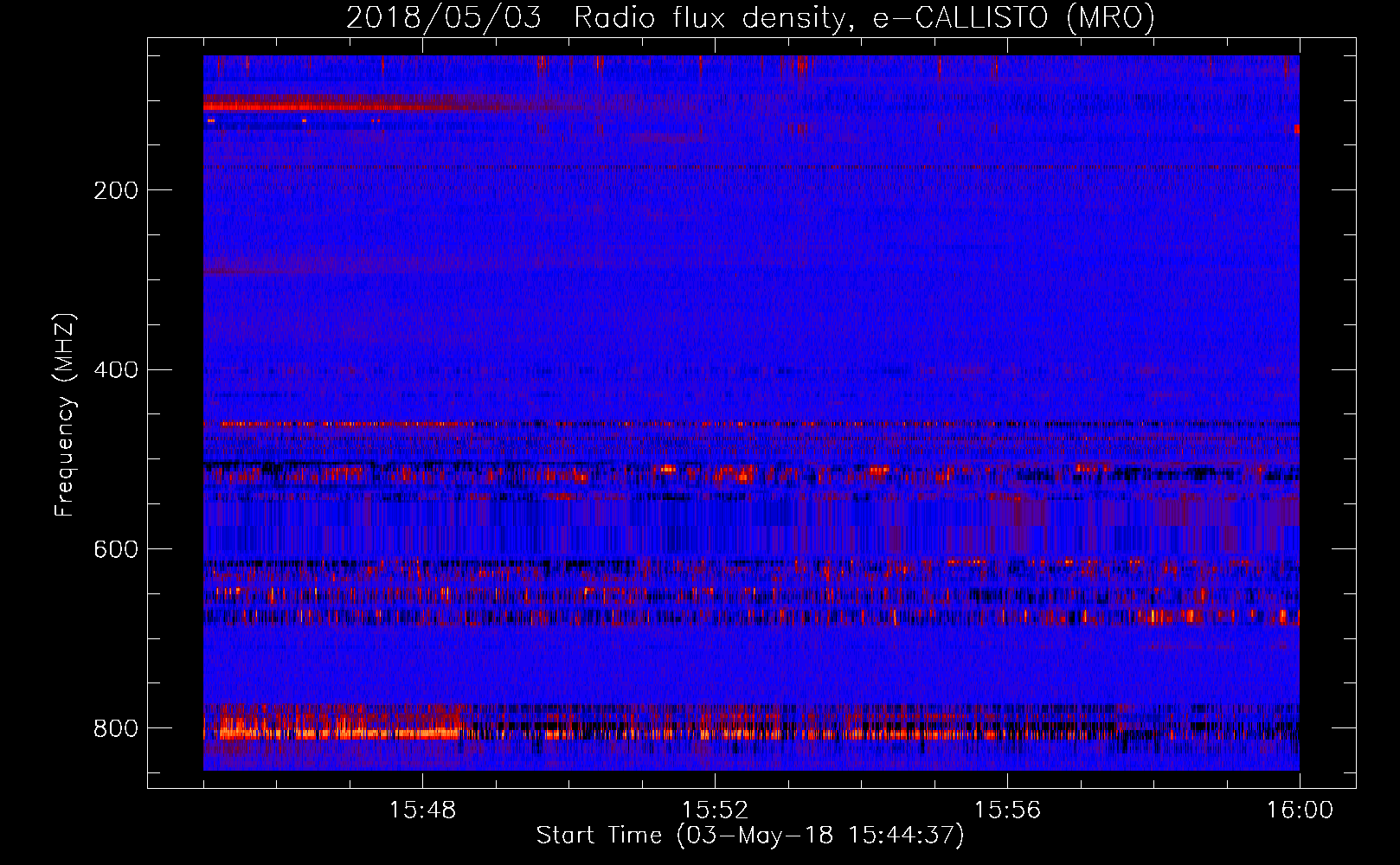Click the plot title "2018/05/03 Radio flux density, e-CALLISTO (MRO)"

click(750, 18)
